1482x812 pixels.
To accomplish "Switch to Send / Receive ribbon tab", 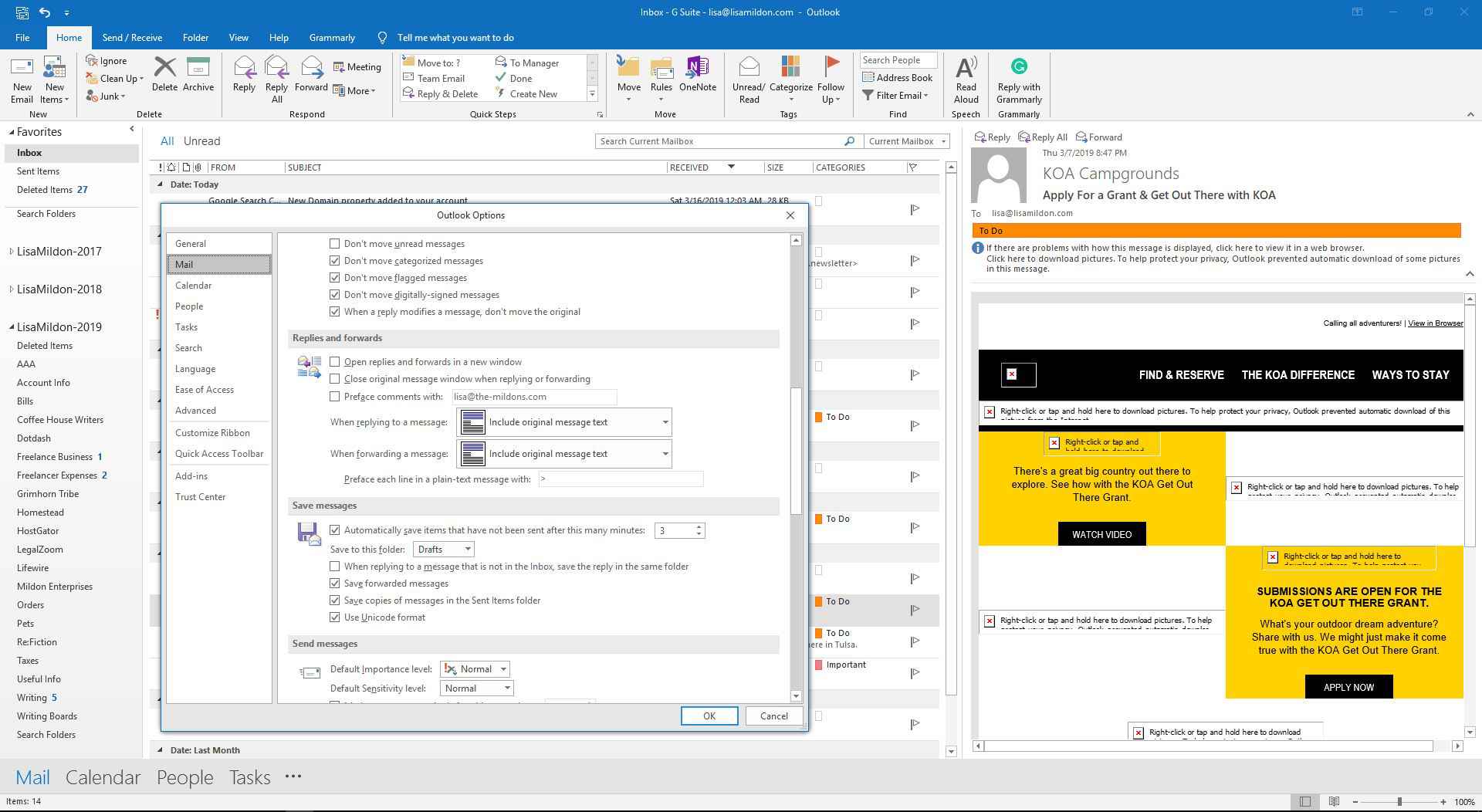I will 132,37.
